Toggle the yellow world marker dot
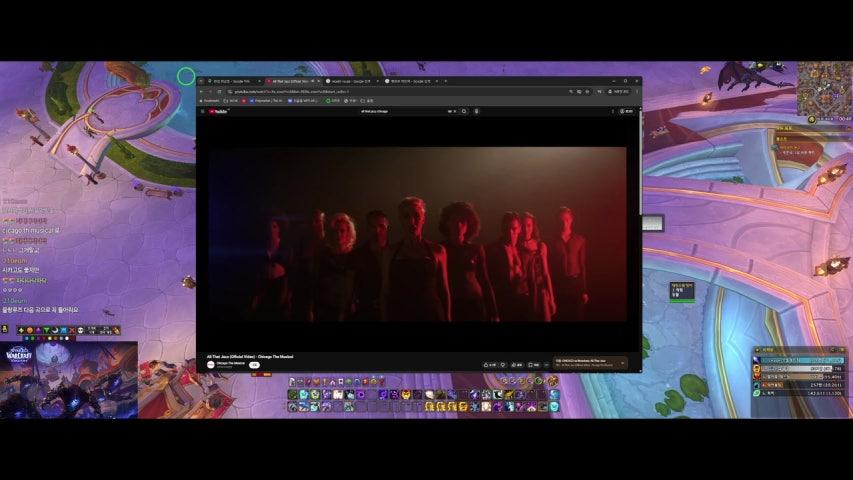Screen dimensions: 853x480 pyautogui.click(x=50, y=339)
